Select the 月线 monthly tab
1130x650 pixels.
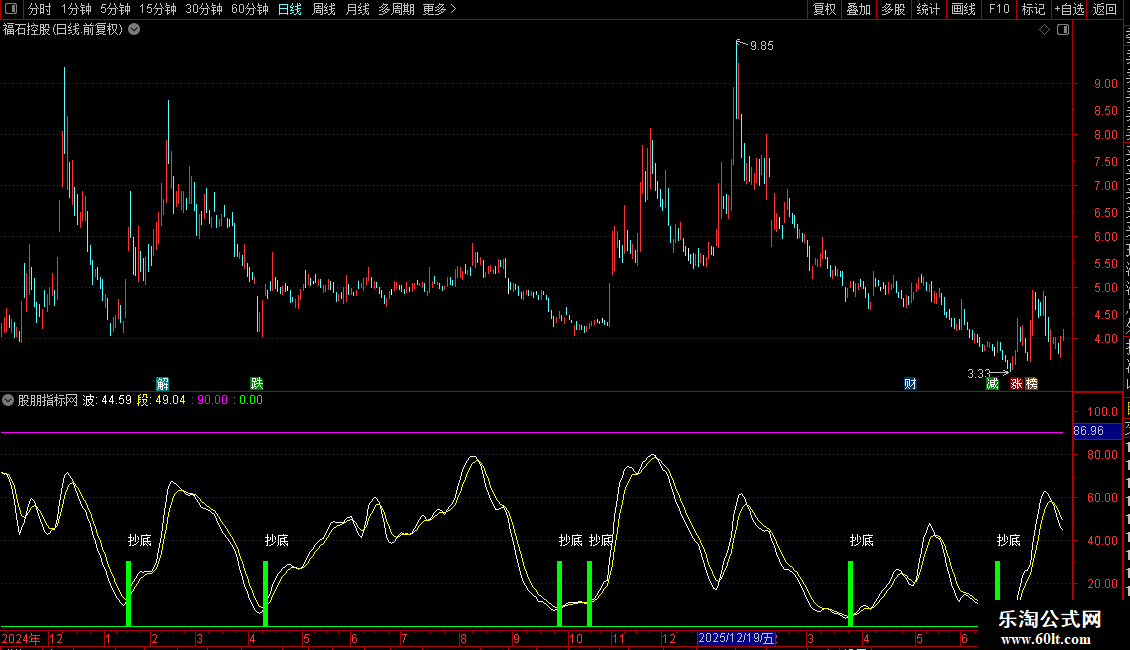click(x=357, y=9)
